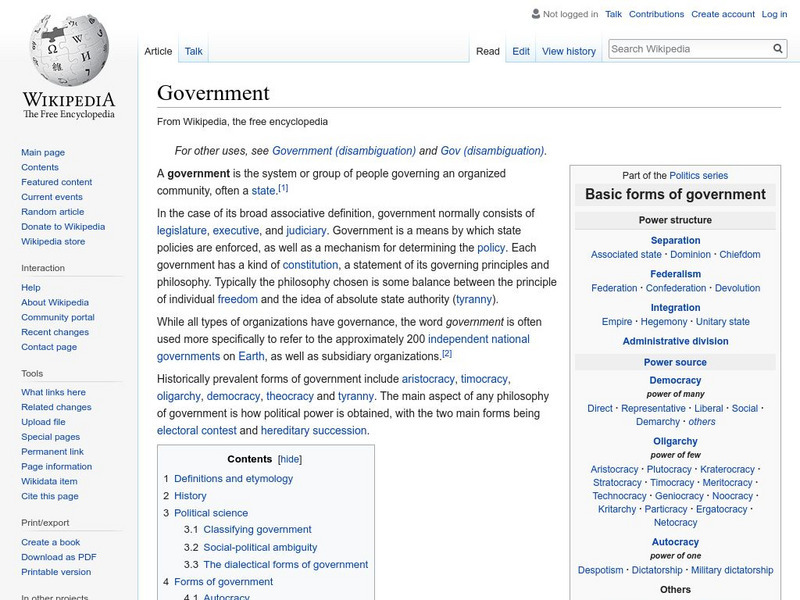Open user Talk link in top bar
Viewport: 800px width, 600px height.
coord(613,14)
